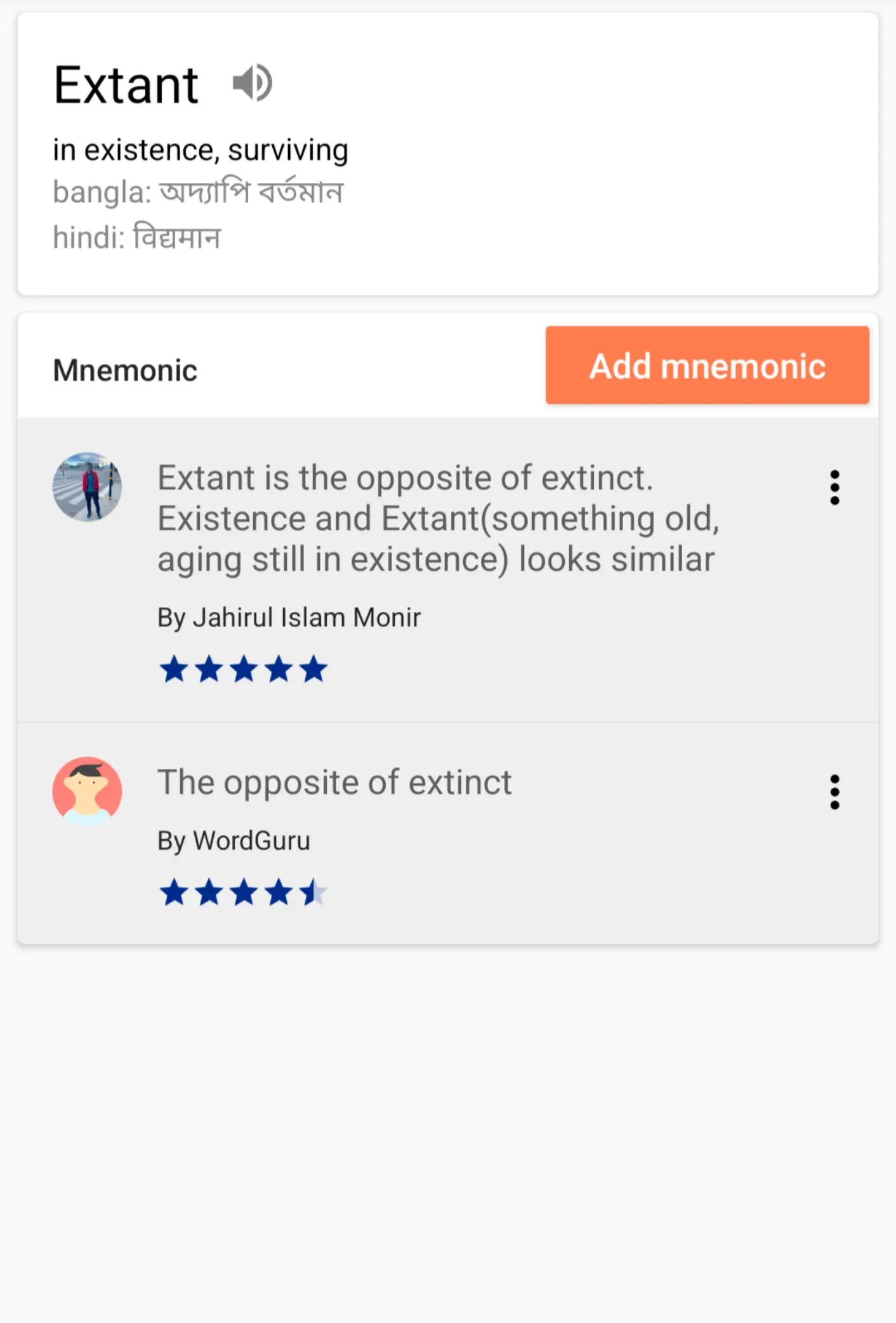
Task: Select fourth star on WordGuru's rating
Action: tap(279, 893)
